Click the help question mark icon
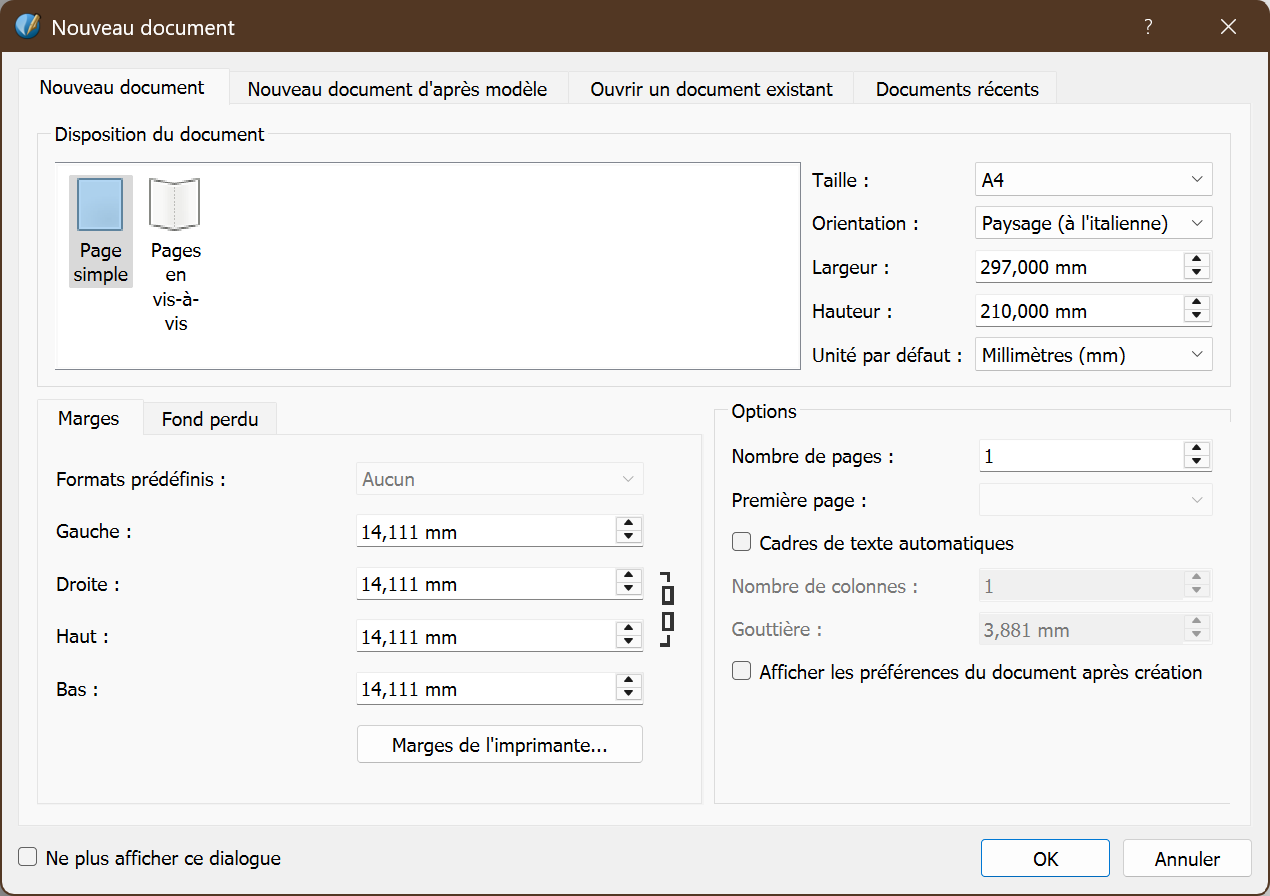The image size is (1270, 896). 1148,27
